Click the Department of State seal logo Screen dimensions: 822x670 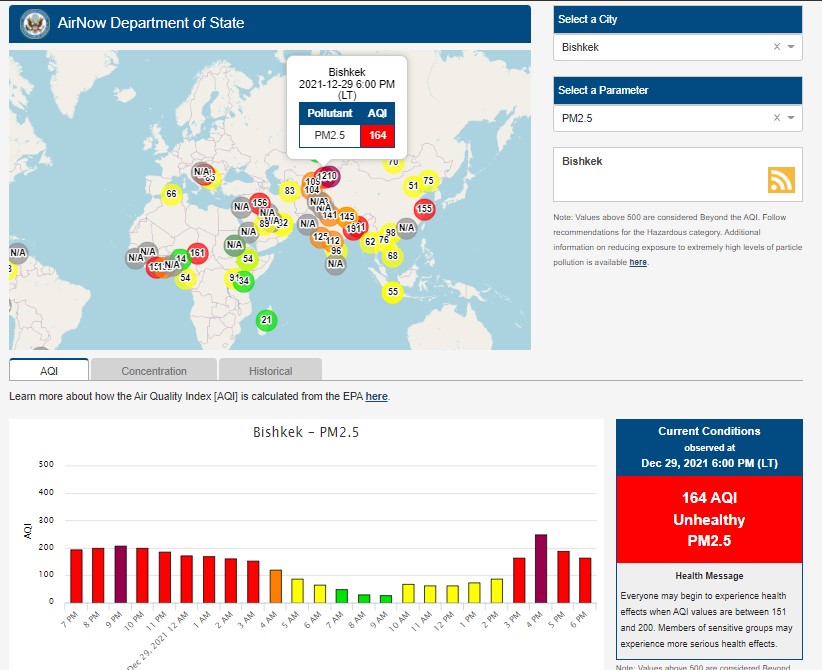[x=34, y=22]
